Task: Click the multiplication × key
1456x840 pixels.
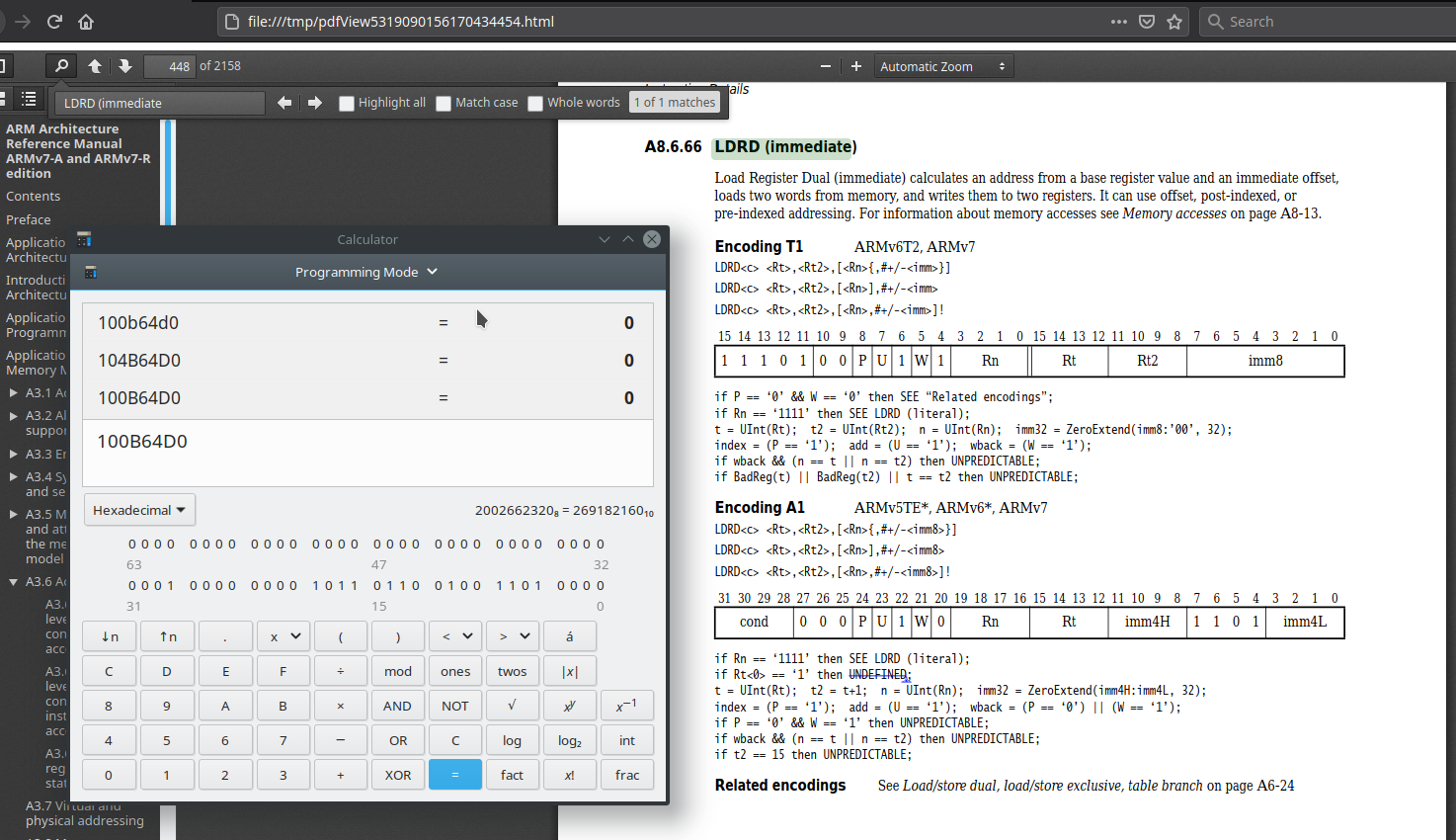Action: coord(341,706)
